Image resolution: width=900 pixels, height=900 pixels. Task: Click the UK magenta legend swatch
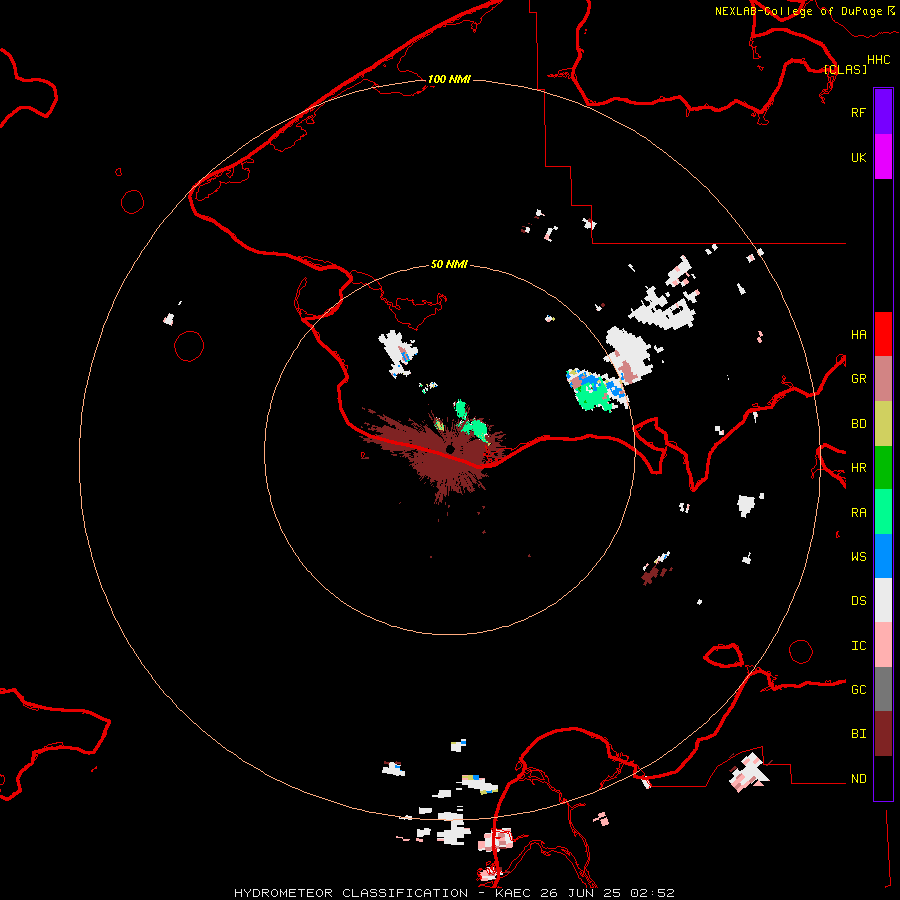pos(883,157)
